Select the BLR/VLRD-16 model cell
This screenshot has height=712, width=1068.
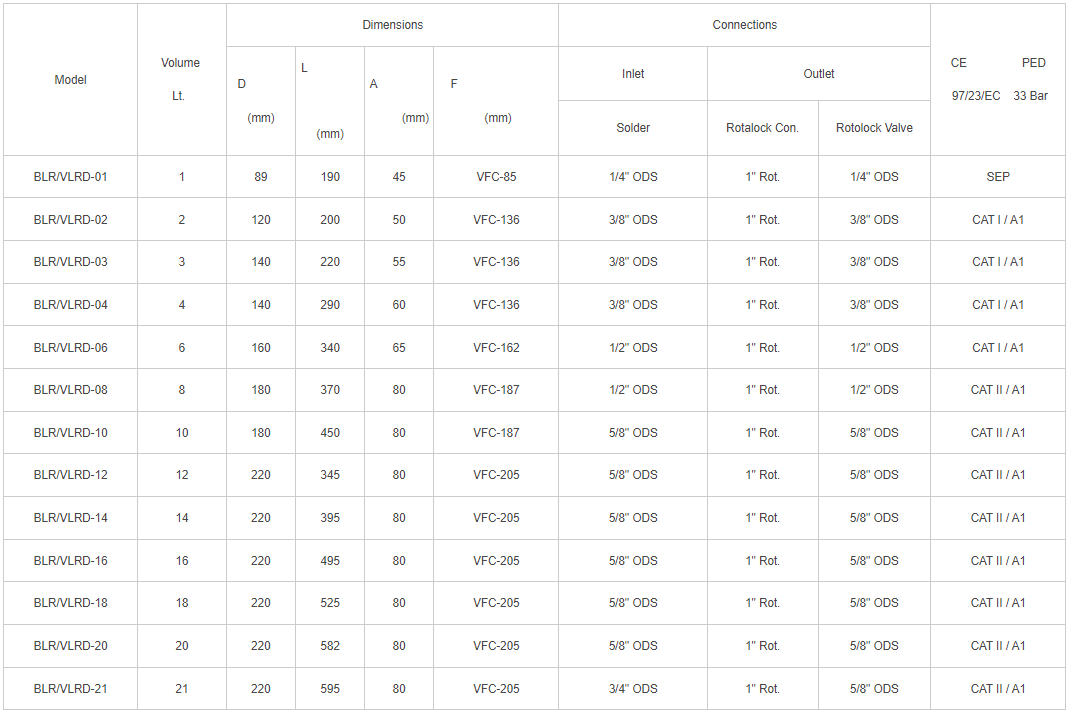click(x=70, y=561)
